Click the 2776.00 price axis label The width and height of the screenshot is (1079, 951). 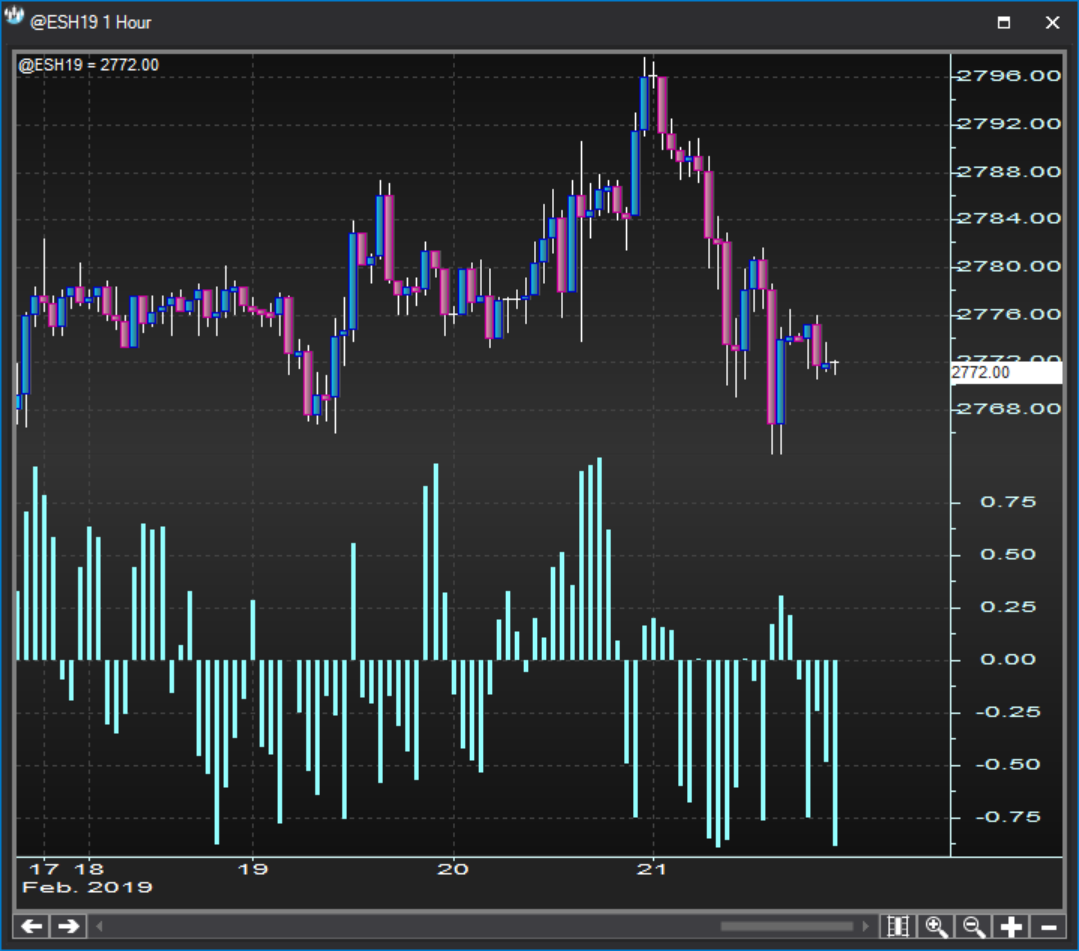[1009, 314]
